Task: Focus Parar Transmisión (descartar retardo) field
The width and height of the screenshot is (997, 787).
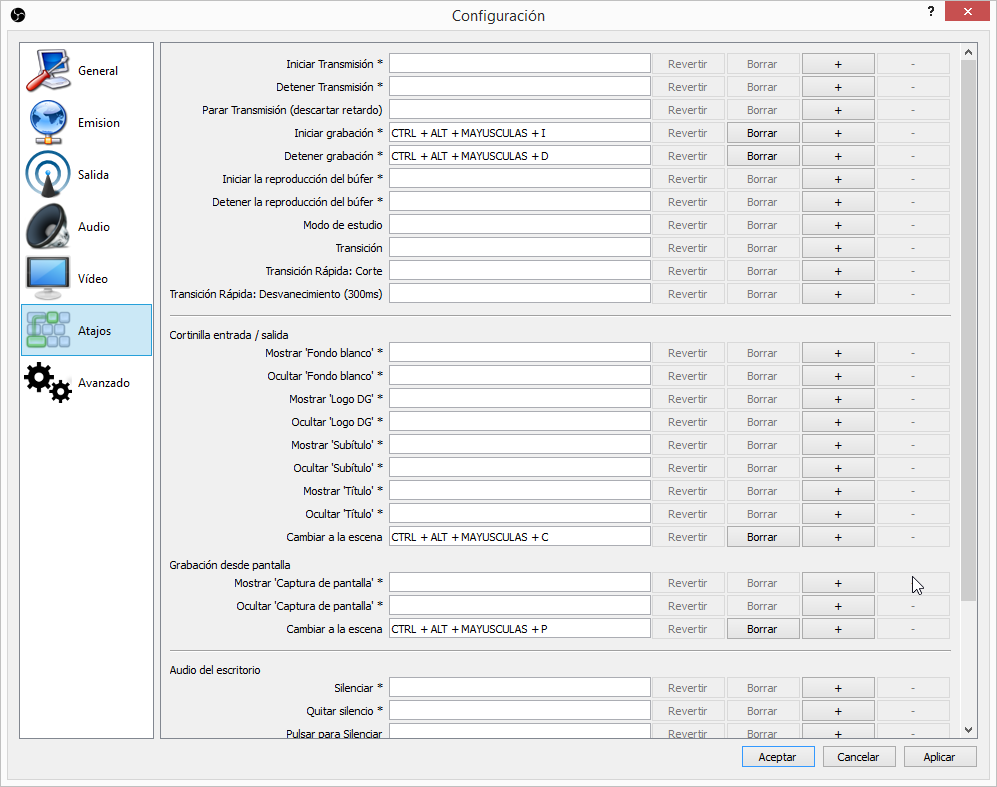Action: coord(519,109)
